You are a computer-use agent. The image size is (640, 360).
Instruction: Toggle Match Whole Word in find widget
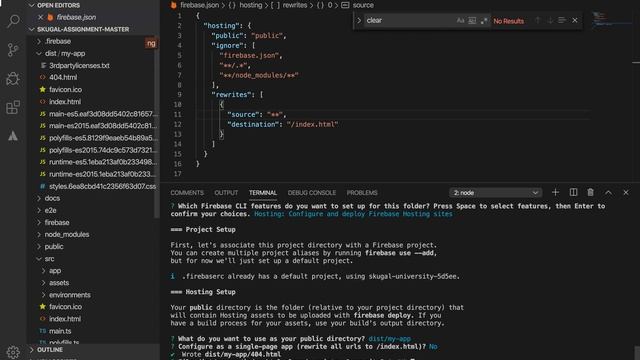(472, 20)
